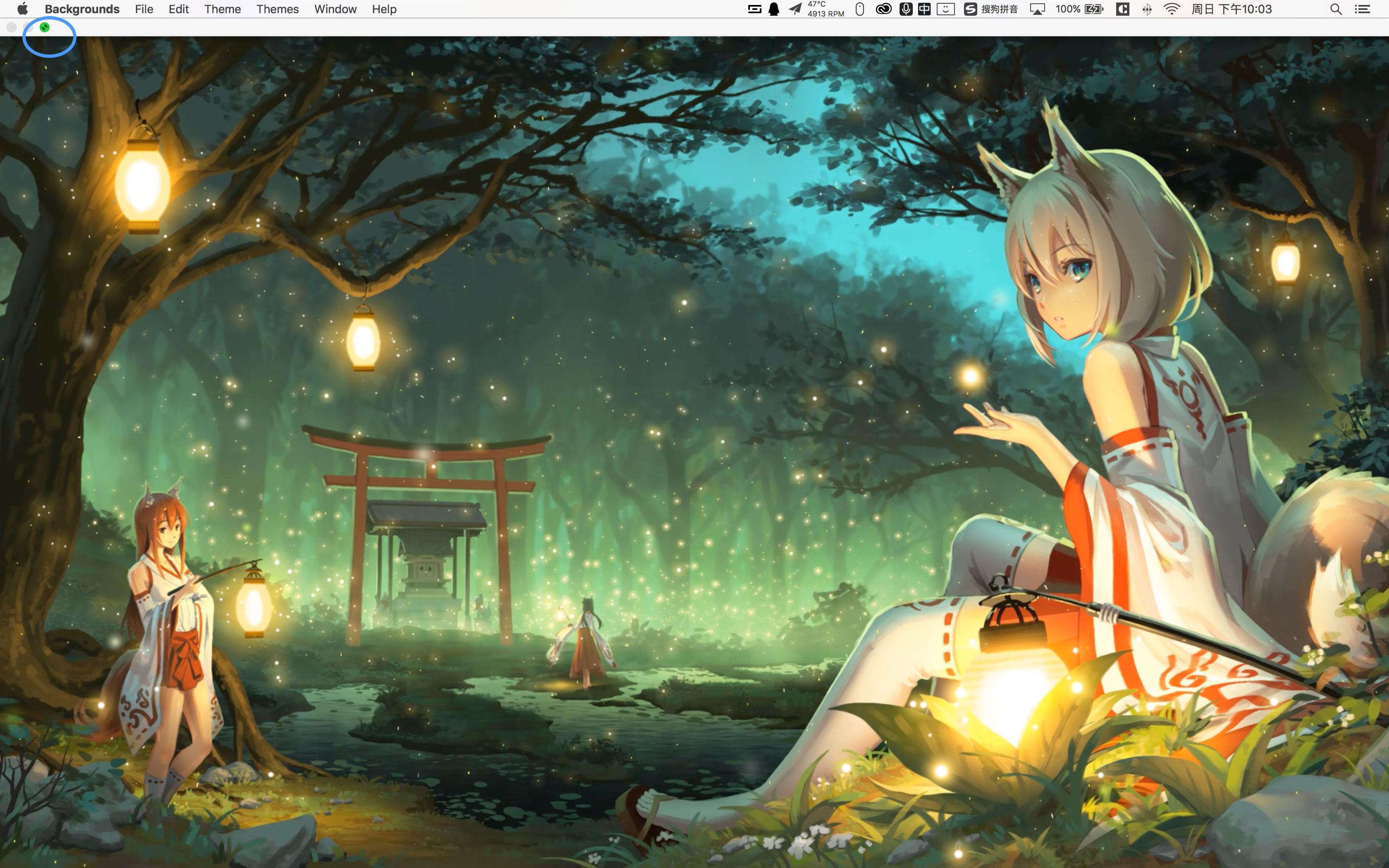
Task: Open Spotlight search magnifier
Action: pos(1336,9)
